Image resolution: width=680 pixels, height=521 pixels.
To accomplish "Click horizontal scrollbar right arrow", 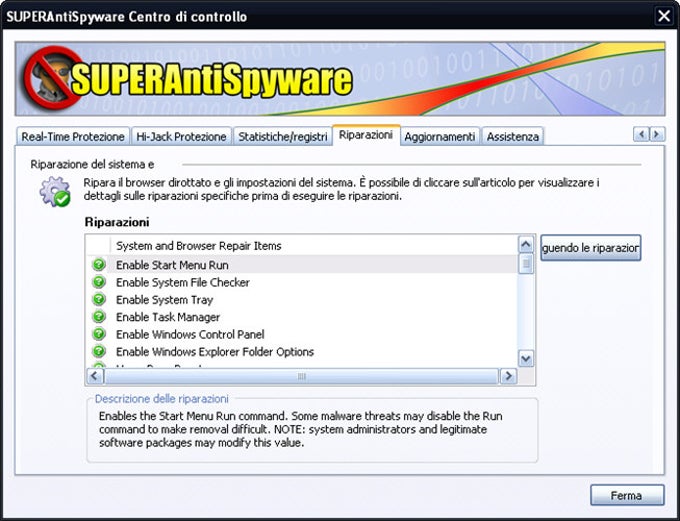I will tap(508, 376).
